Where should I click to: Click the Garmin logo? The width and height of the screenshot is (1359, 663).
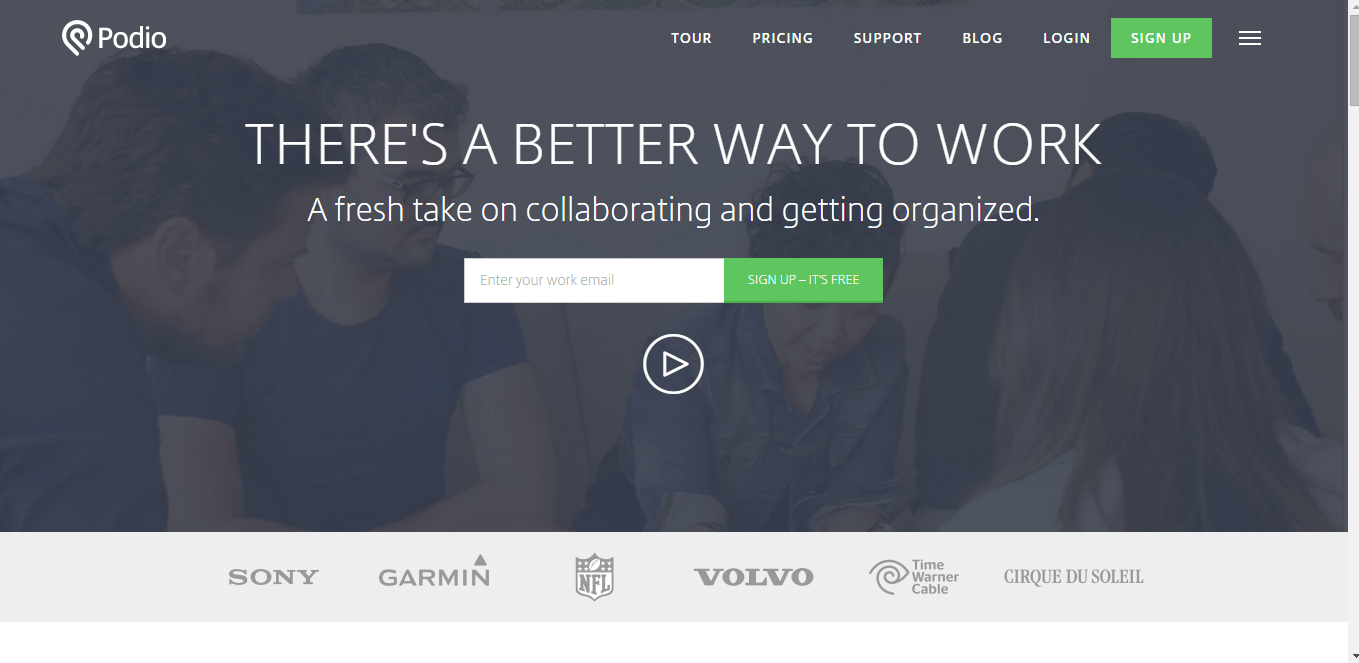(434, 571)
